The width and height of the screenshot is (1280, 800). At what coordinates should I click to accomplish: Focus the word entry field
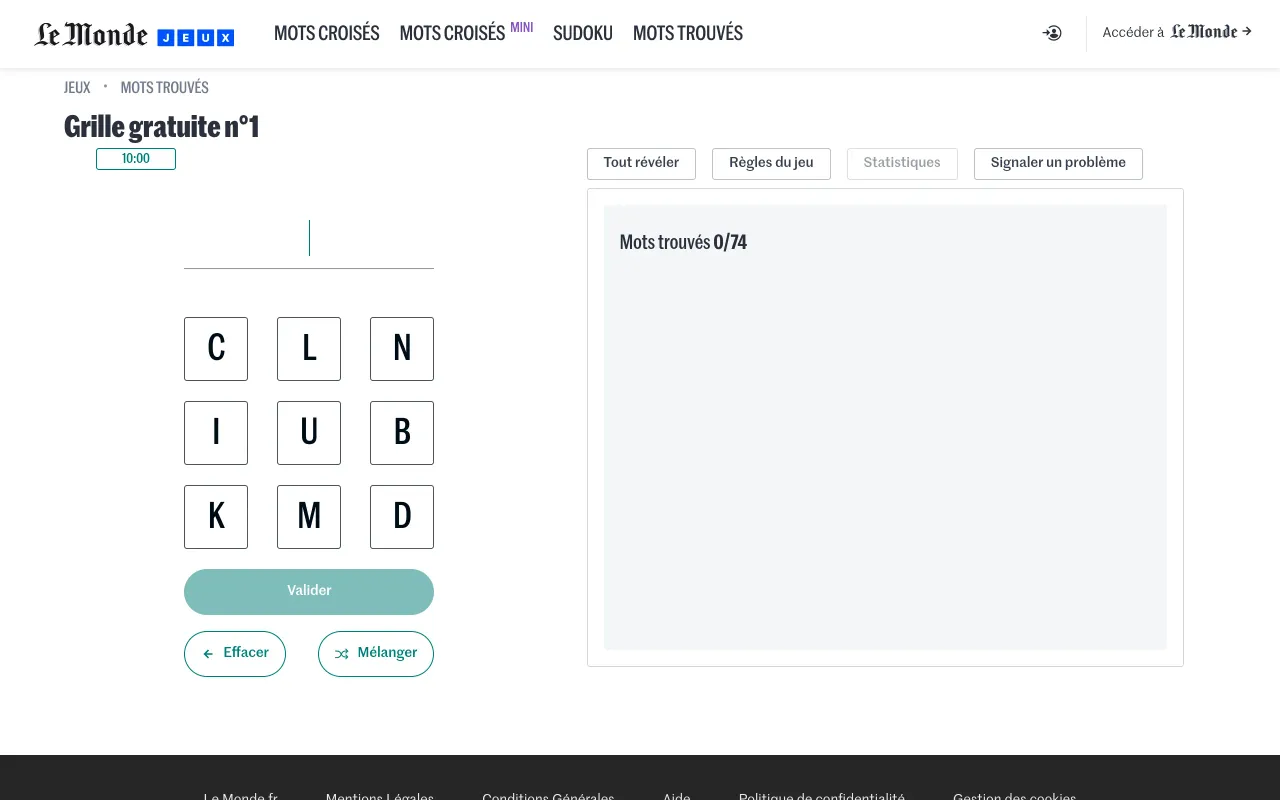(309, 239)
